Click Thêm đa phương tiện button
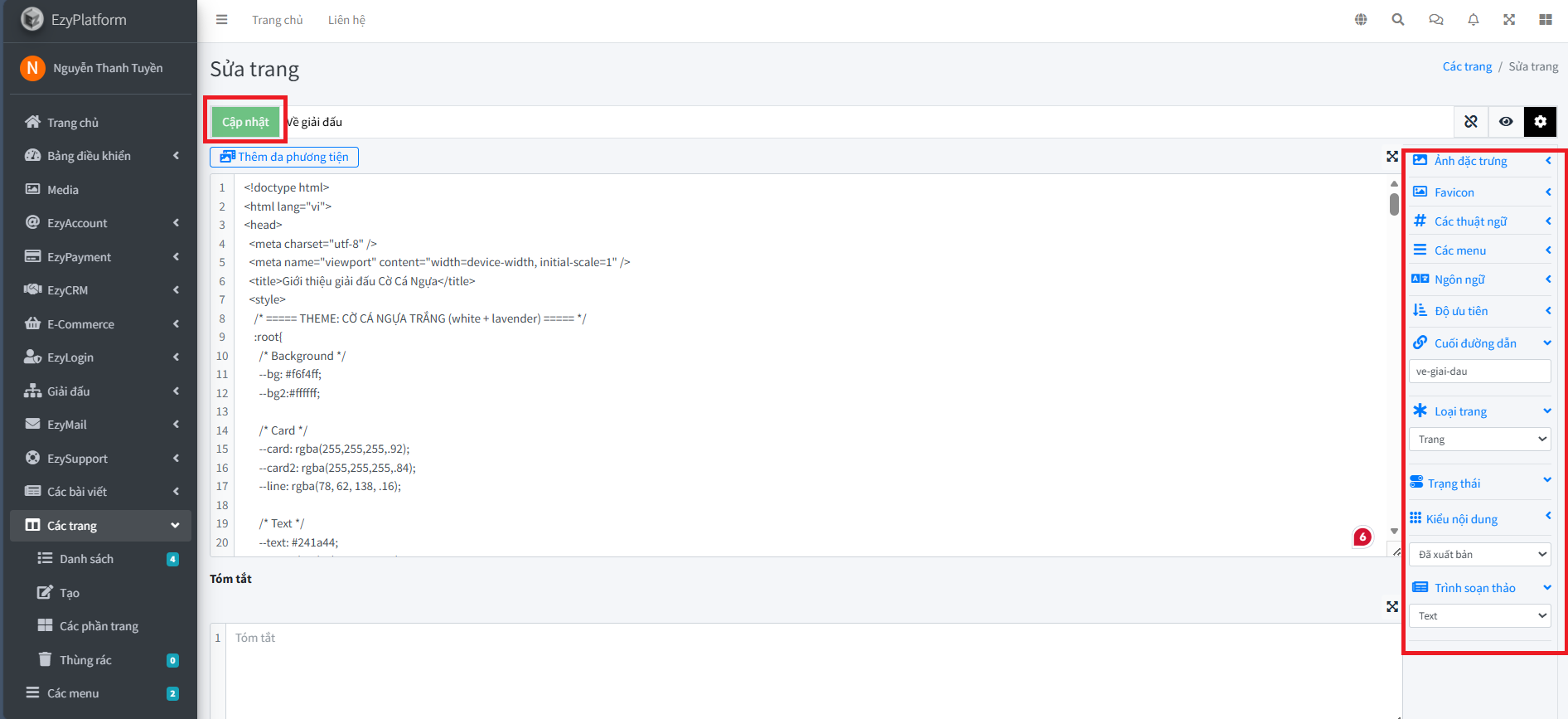Image resolution: width=1568 pixels, height=719 pixels. [284, 157]
